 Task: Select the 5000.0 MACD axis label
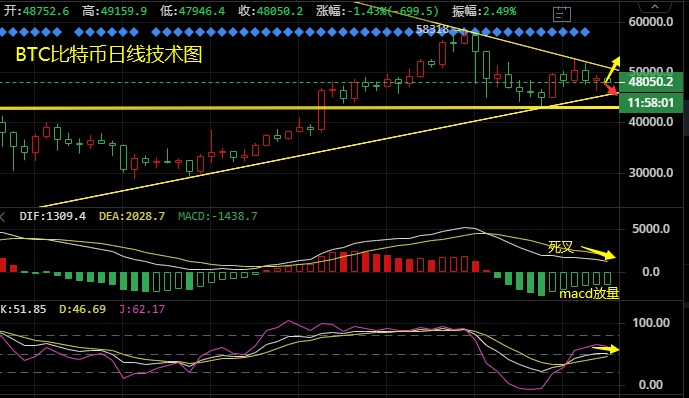click(x=651, y=229)
